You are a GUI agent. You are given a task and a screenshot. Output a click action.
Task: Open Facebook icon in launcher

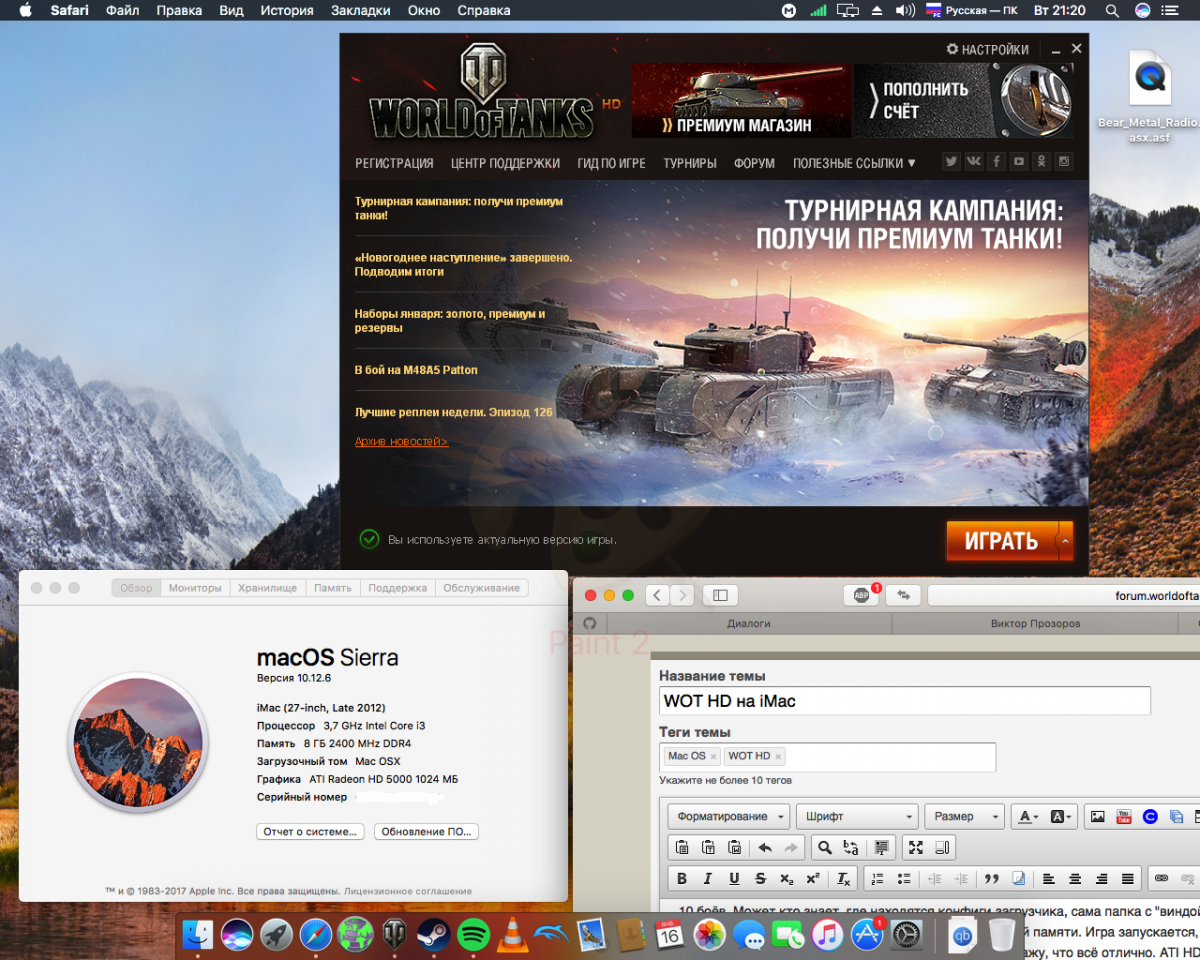[996, 162]
